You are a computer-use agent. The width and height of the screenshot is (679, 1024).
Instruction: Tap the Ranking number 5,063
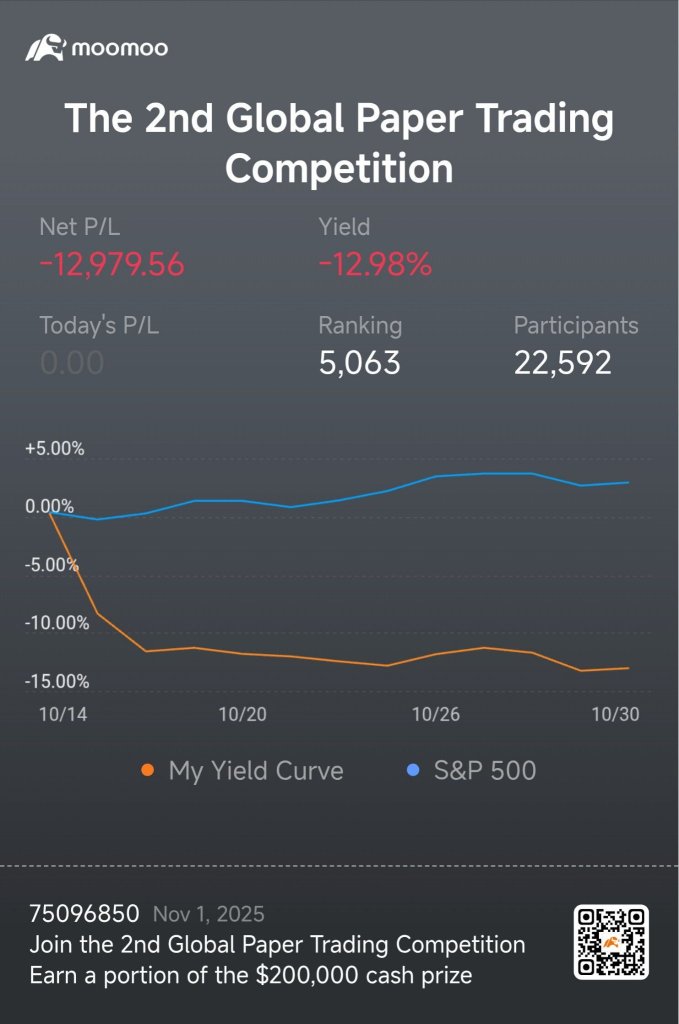pos(359,363)
